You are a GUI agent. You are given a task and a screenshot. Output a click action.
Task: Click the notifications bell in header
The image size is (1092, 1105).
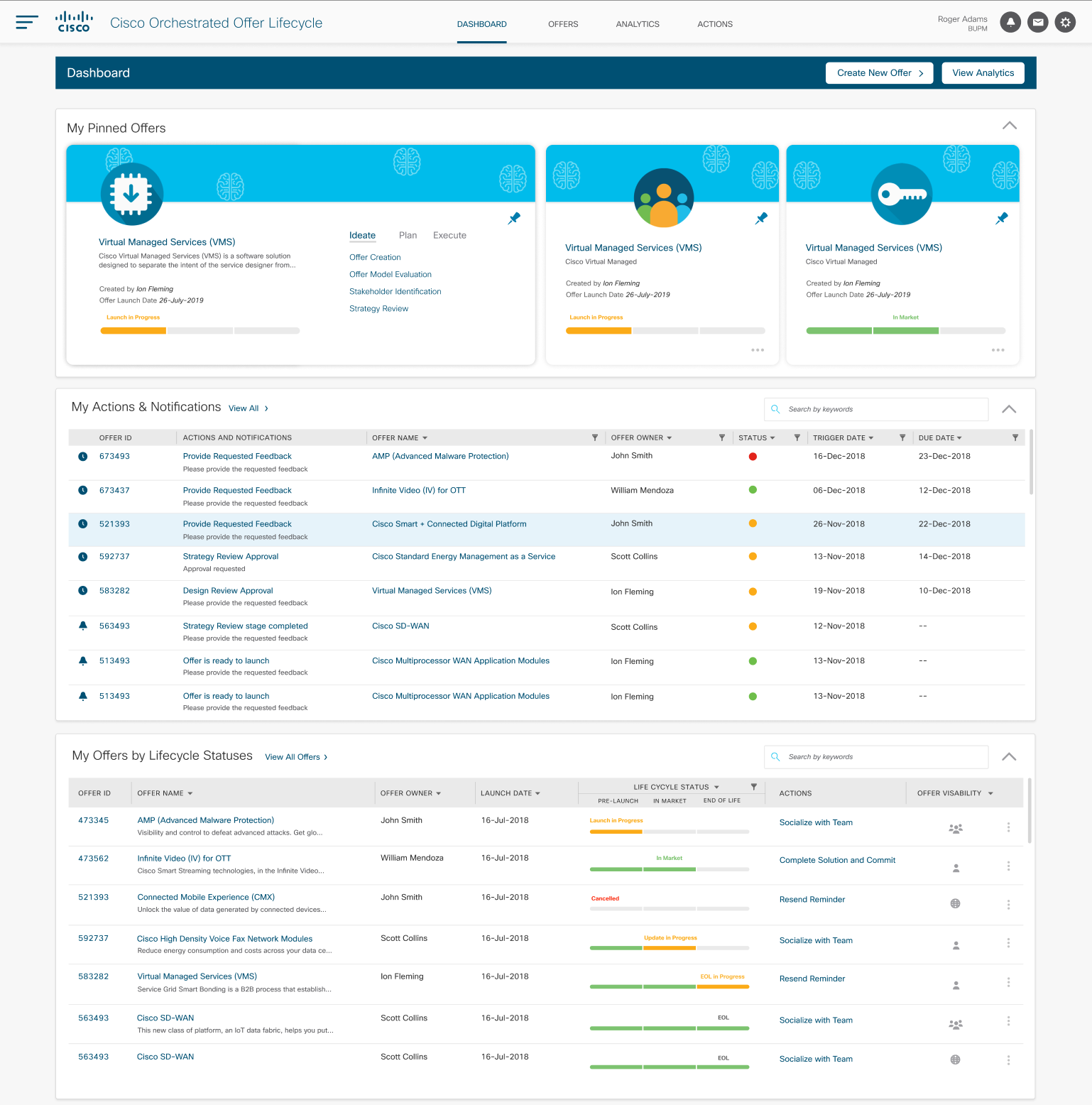click(1010, 23)
